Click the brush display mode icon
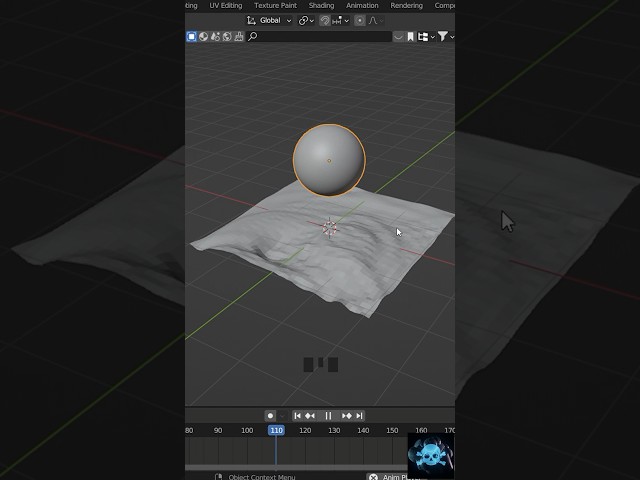 pyautogui.click(x=239, y=37)
